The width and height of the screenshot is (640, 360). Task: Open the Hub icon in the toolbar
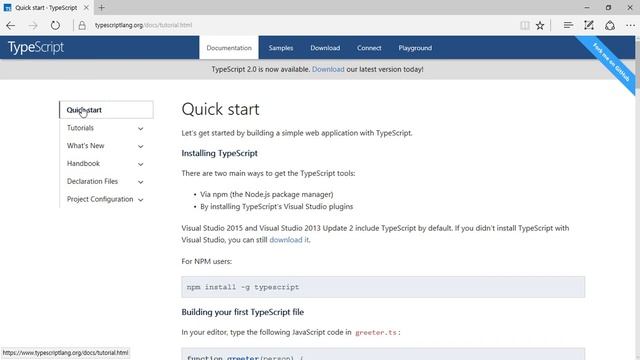click(x=568, y=25)
